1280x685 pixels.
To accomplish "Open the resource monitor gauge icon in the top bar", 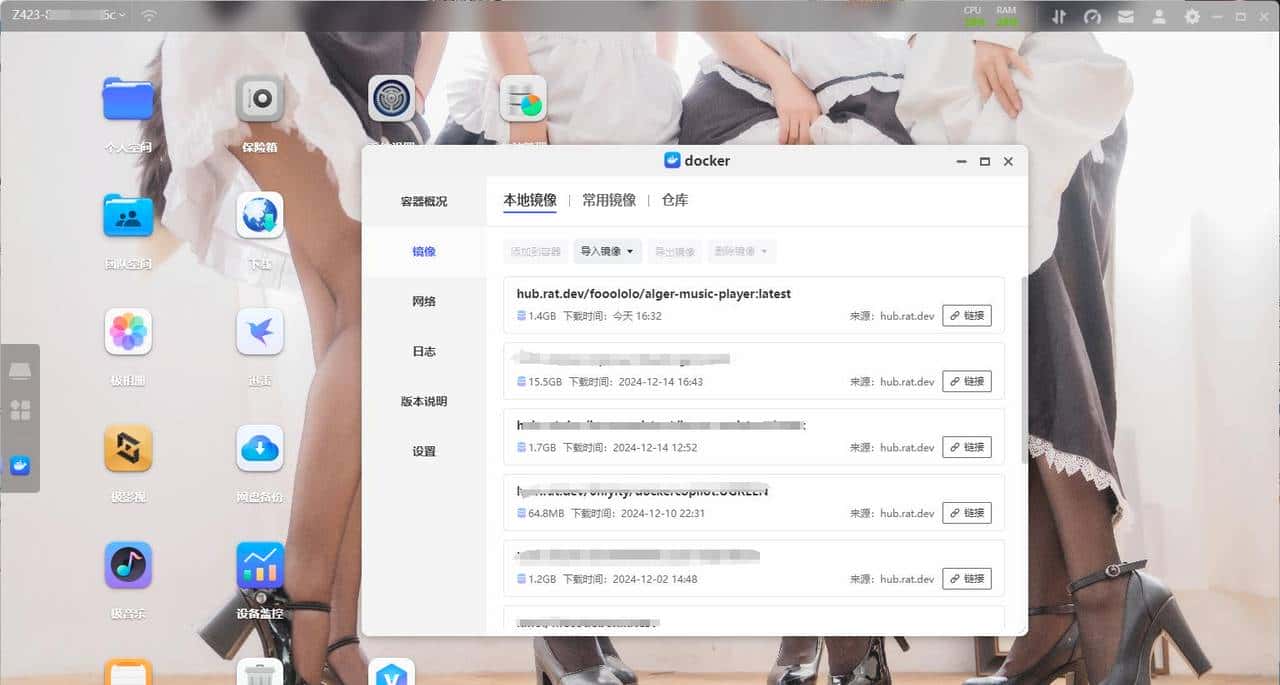I will [1092, 16].
